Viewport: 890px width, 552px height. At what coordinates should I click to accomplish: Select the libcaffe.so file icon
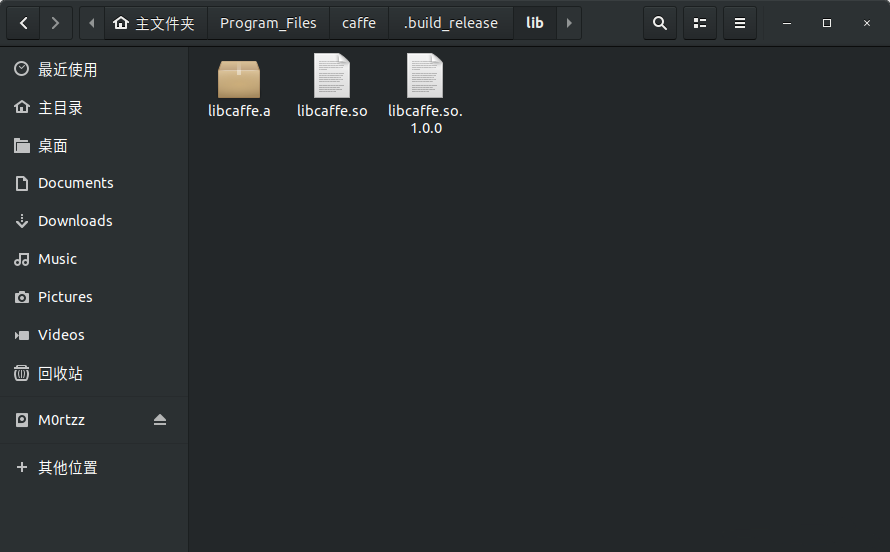point(332,75)
